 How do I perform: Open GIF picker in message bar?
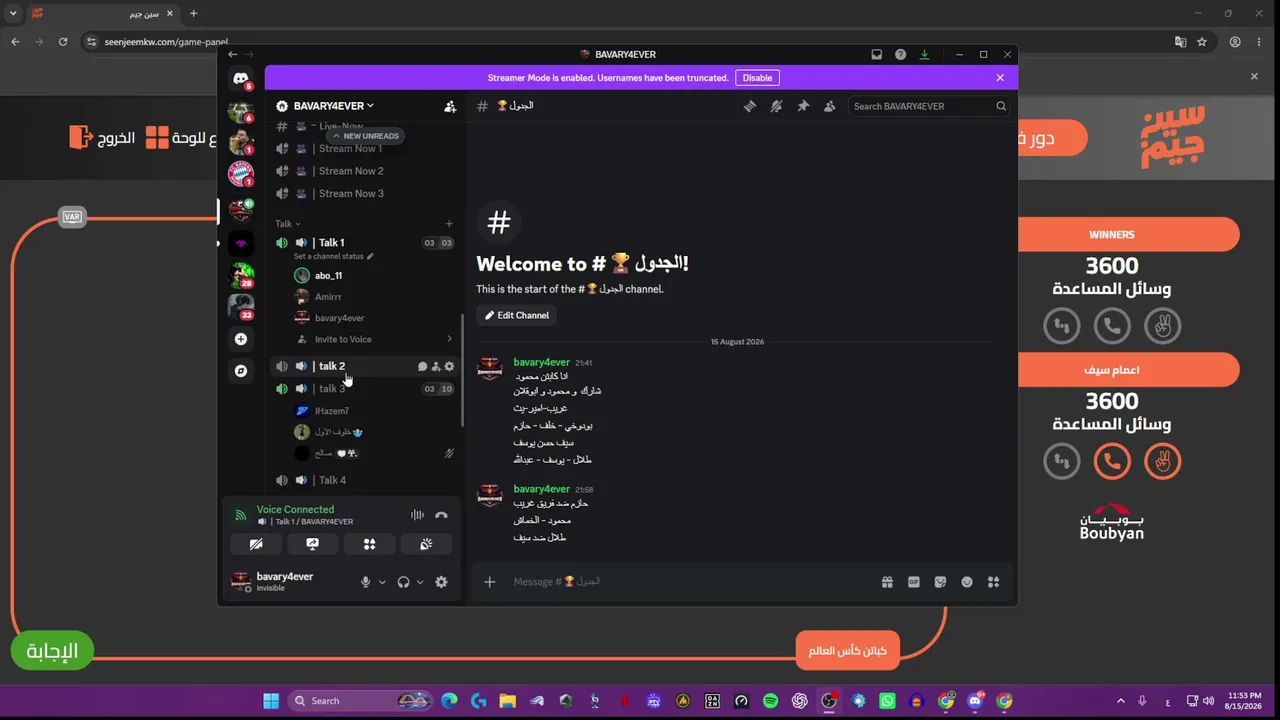click(x=914, y=582)
